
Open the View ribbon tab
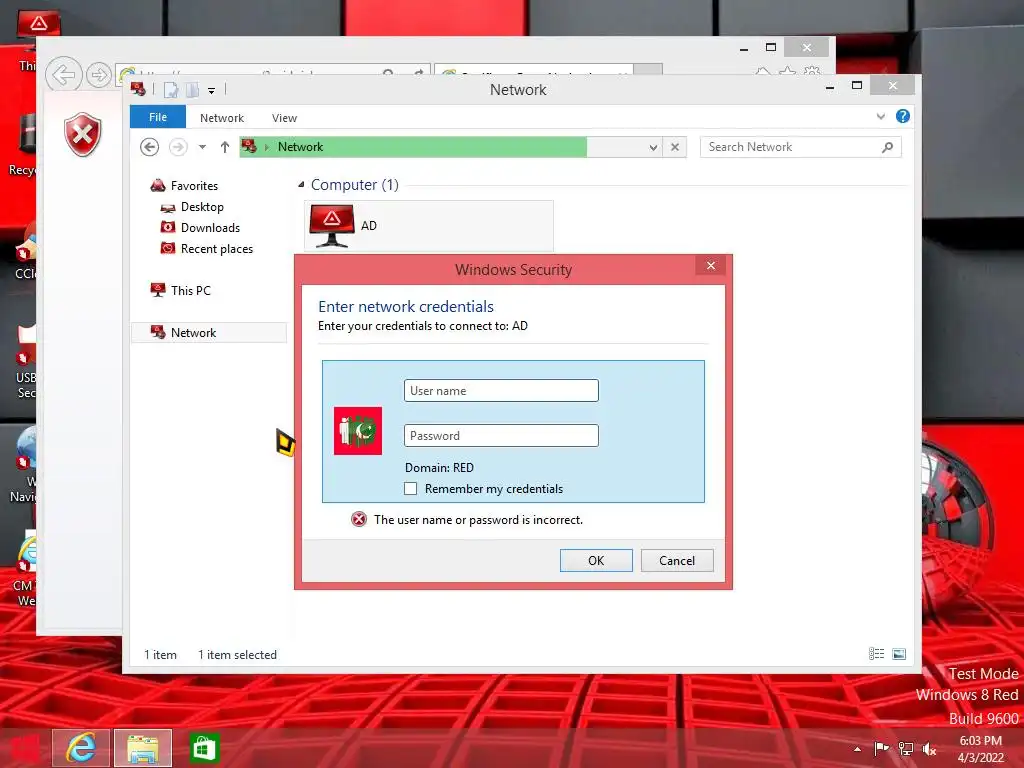pyautogui.click(x=284, y=118)
